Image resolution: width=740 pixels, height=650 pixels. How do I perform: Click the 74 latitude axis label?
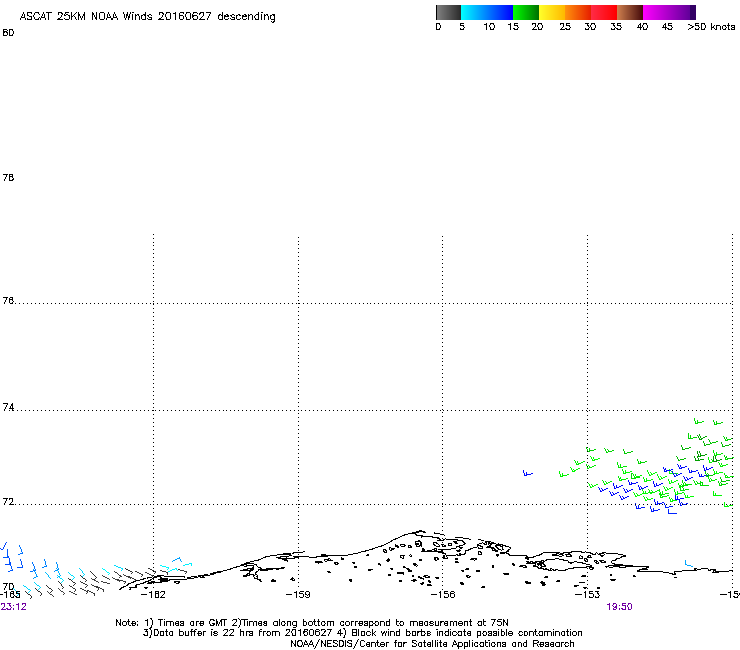click(8, 407)
